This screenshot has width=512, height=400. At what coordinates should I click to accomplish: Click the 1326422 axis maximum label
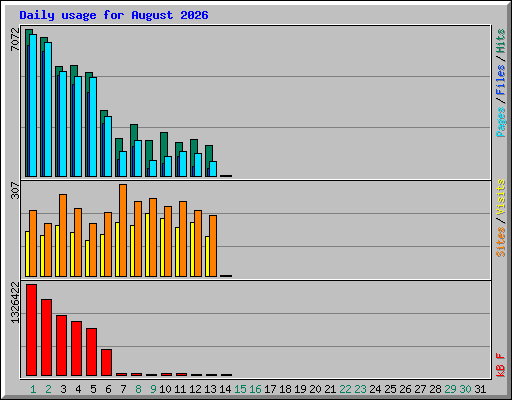15,303
